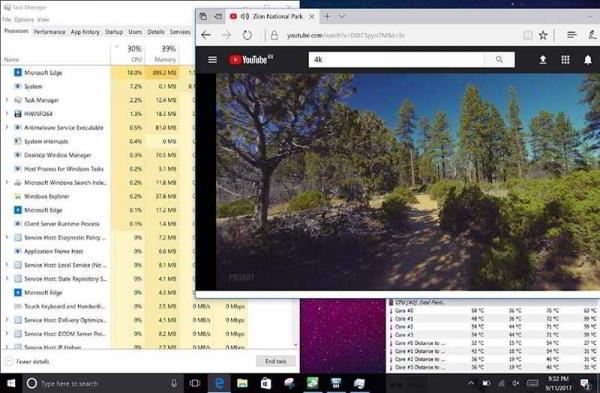Go back with Edge back arrow
The height and width of the screenshot is (393, 600).
(x=206, y=35)
